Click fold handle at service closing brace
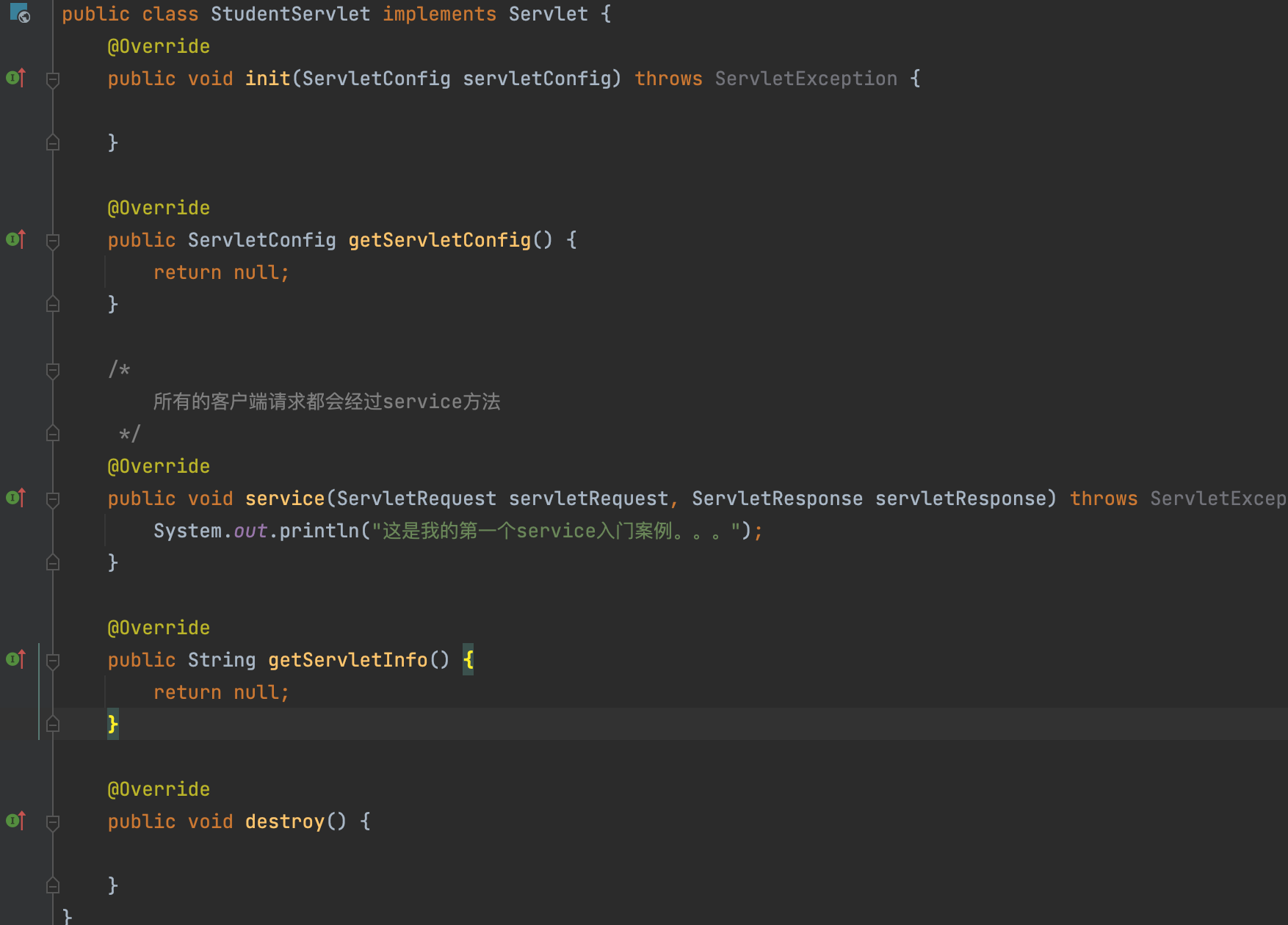The width and height of the screenshot is (1288, 925). 53,562
